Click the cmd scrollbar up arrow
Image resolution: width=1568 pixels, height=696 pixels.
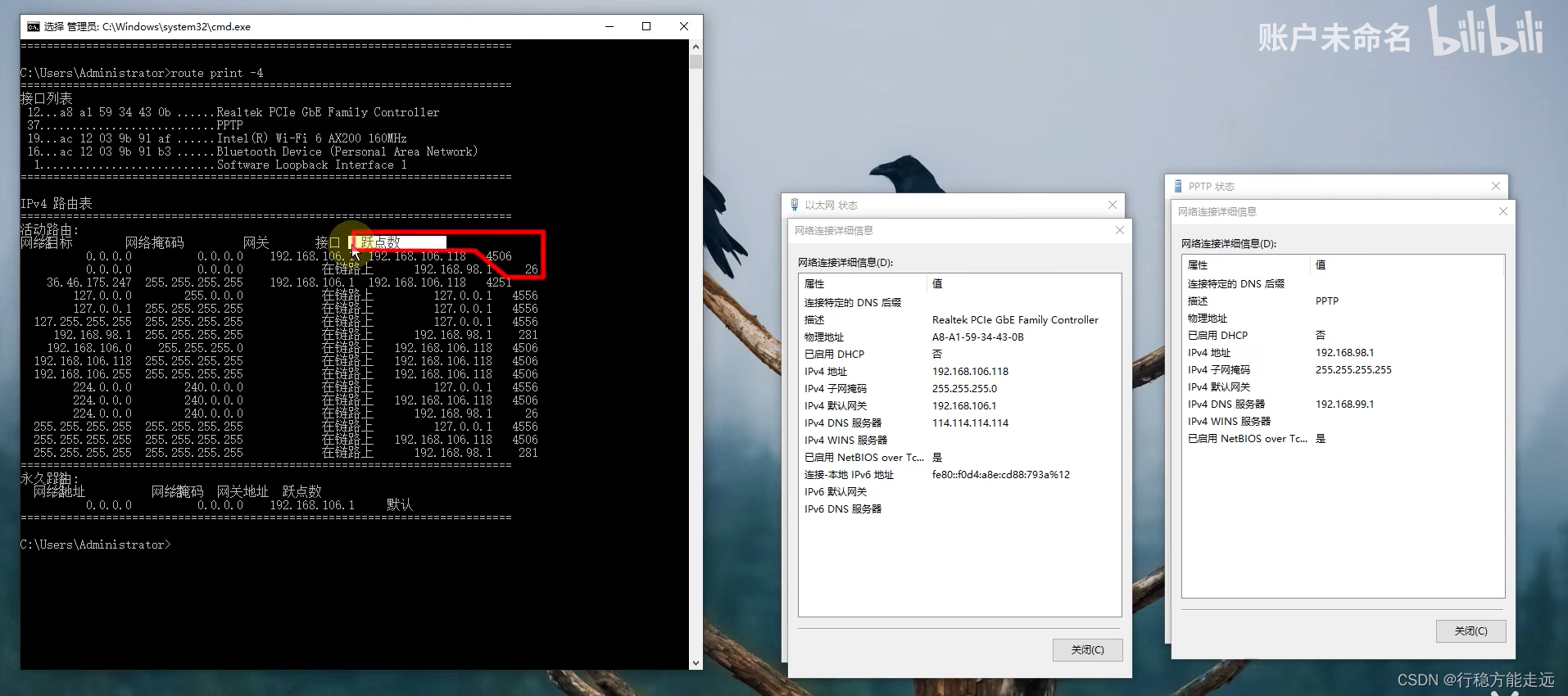coord(696,47)
